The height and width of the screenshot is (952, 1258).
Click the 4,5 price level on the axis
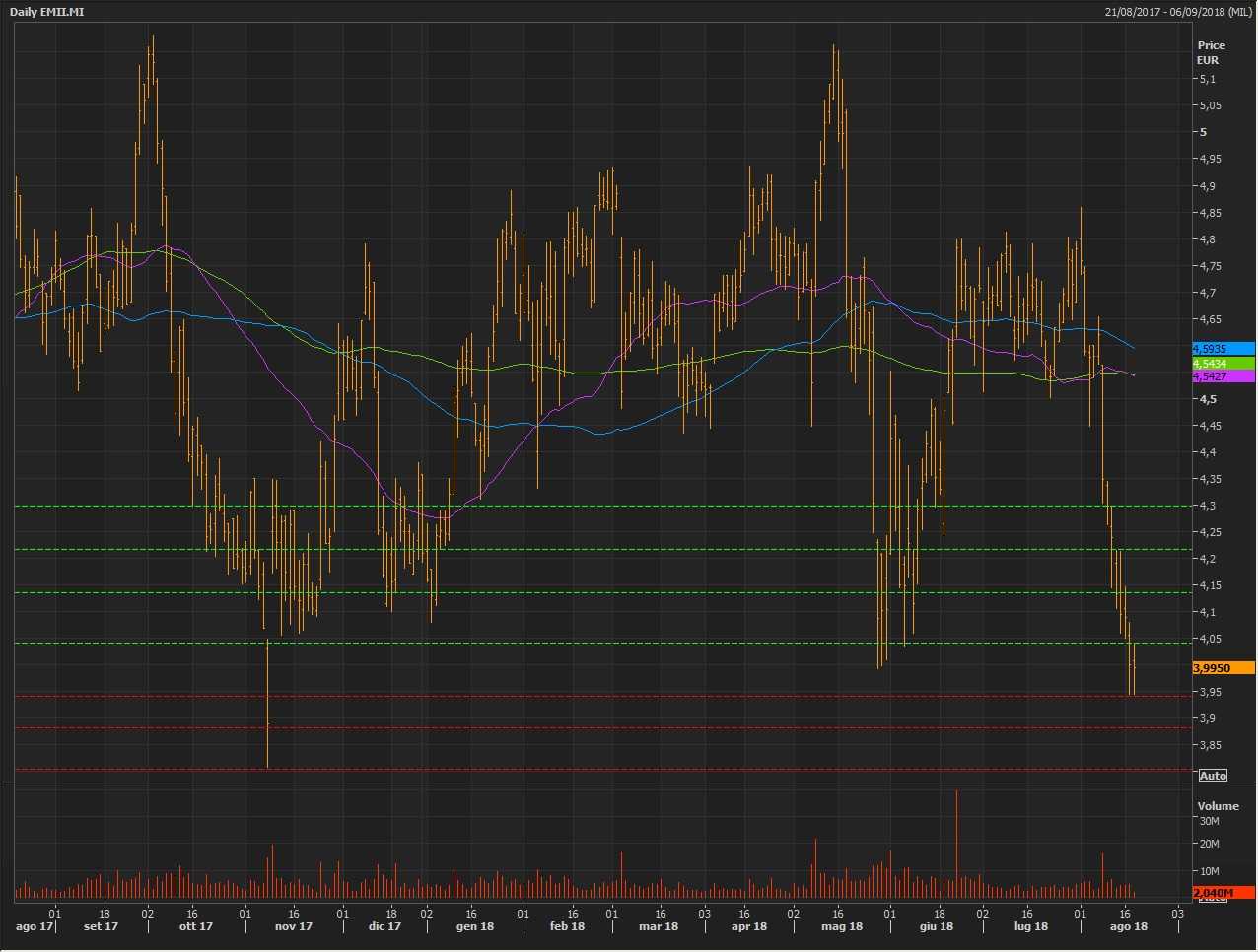[1207, 399]
